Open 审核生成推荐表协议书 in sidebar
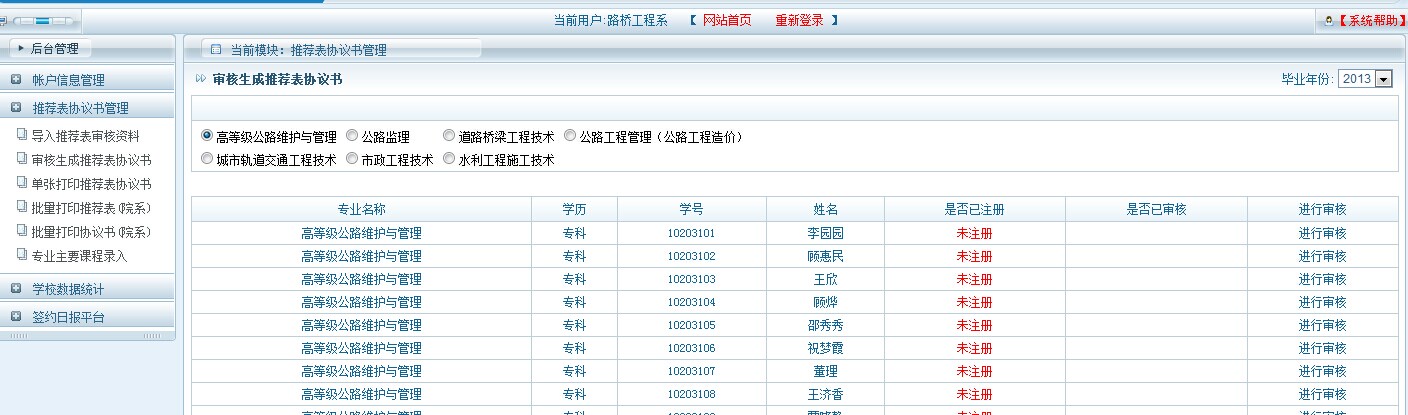Viewport: 1408px width, 415px height. (x=90, y=160)
